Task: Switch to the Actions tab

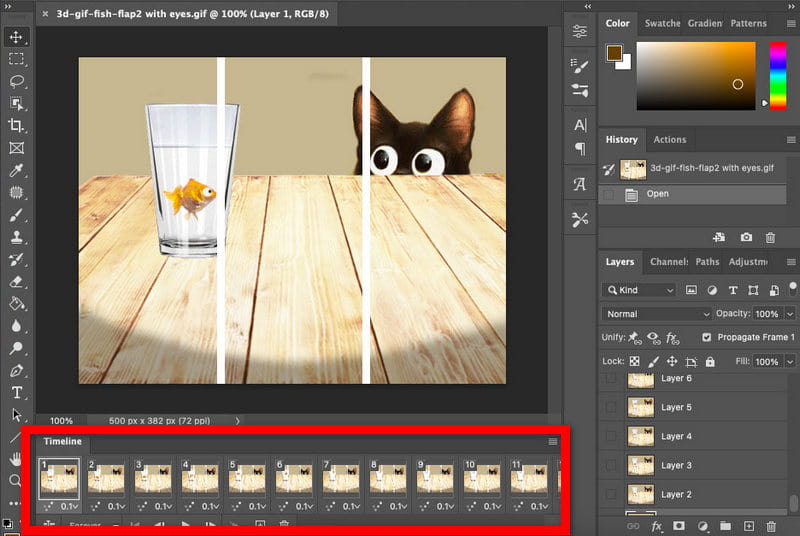Action: point(669,140)
